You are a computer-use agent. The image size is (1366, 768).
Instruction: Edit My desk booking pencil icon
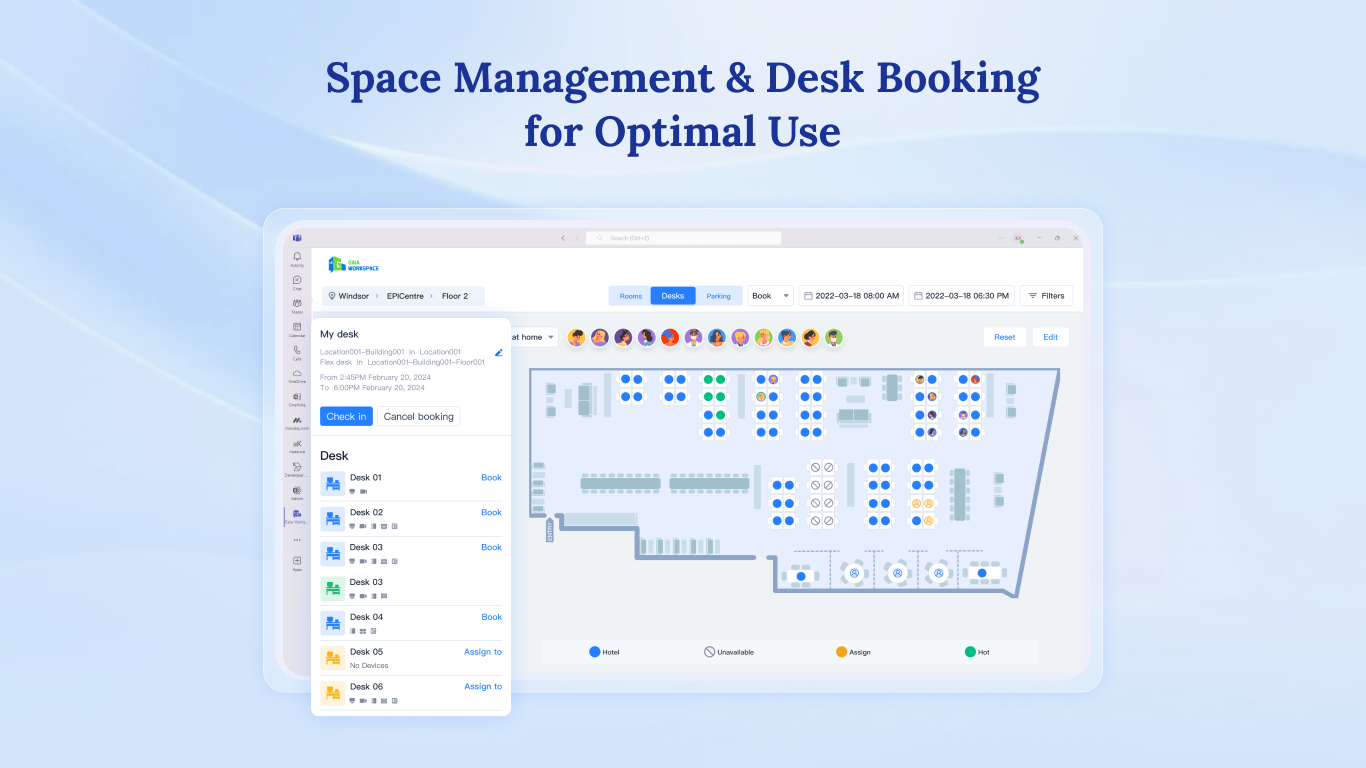pyautogui.click(x=499, y=353)
